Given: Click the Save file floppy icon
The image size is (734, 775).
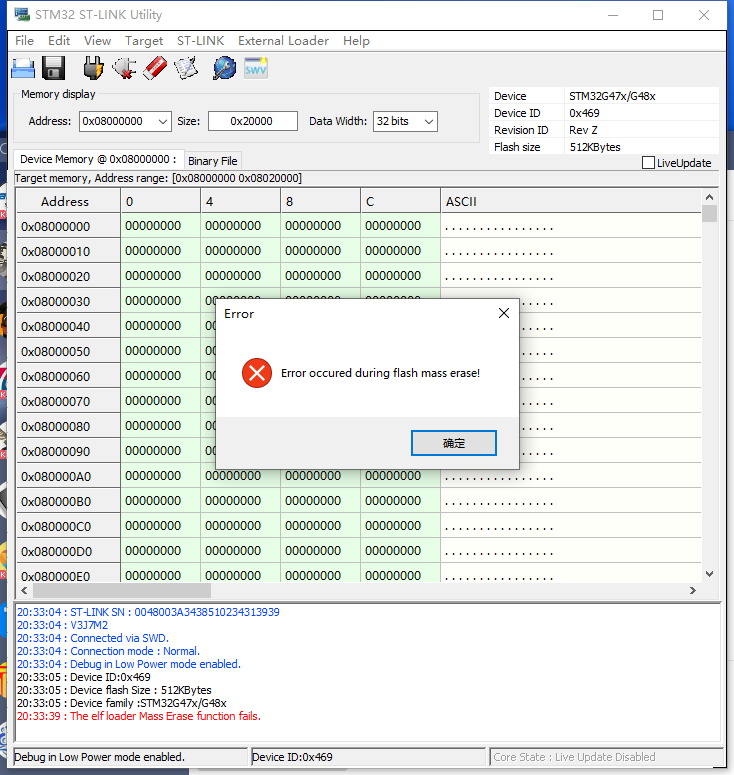Looking at the screenshot, I should pyautogui.click(x=53, y=68).
